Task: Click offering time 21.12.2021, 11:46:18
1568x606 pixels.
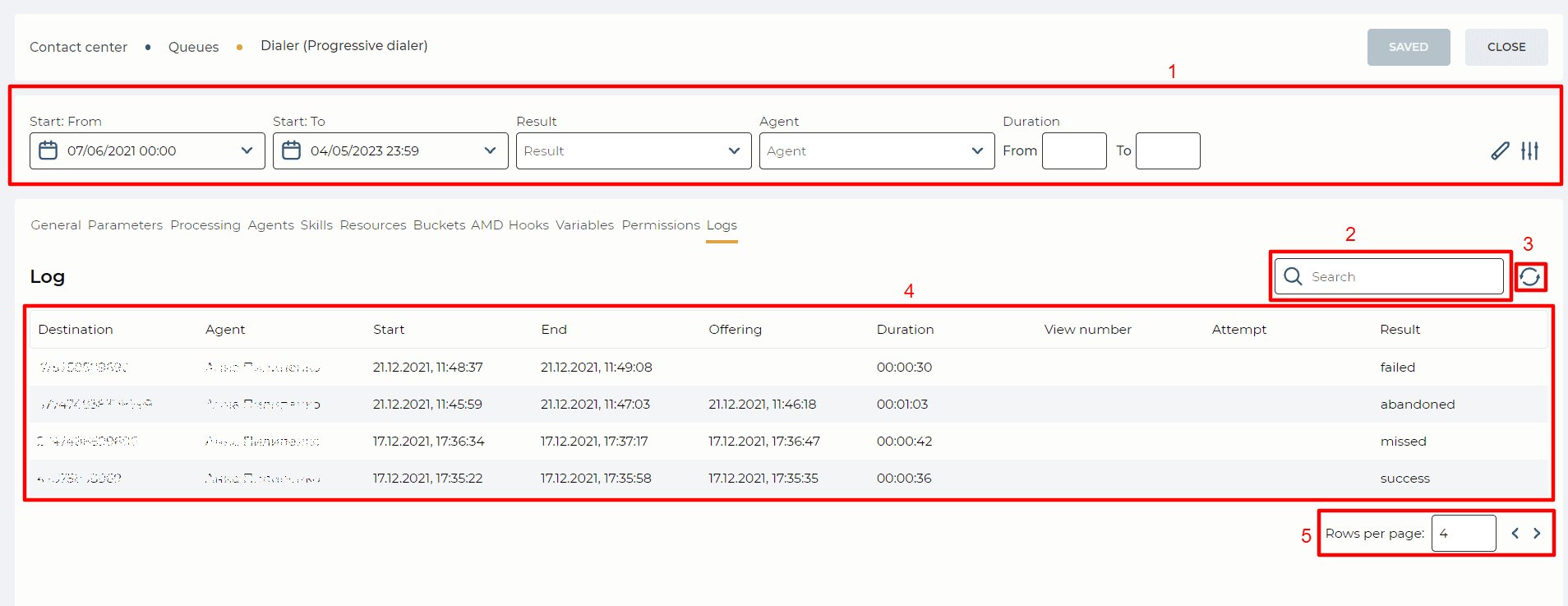Action: [763, 404]
